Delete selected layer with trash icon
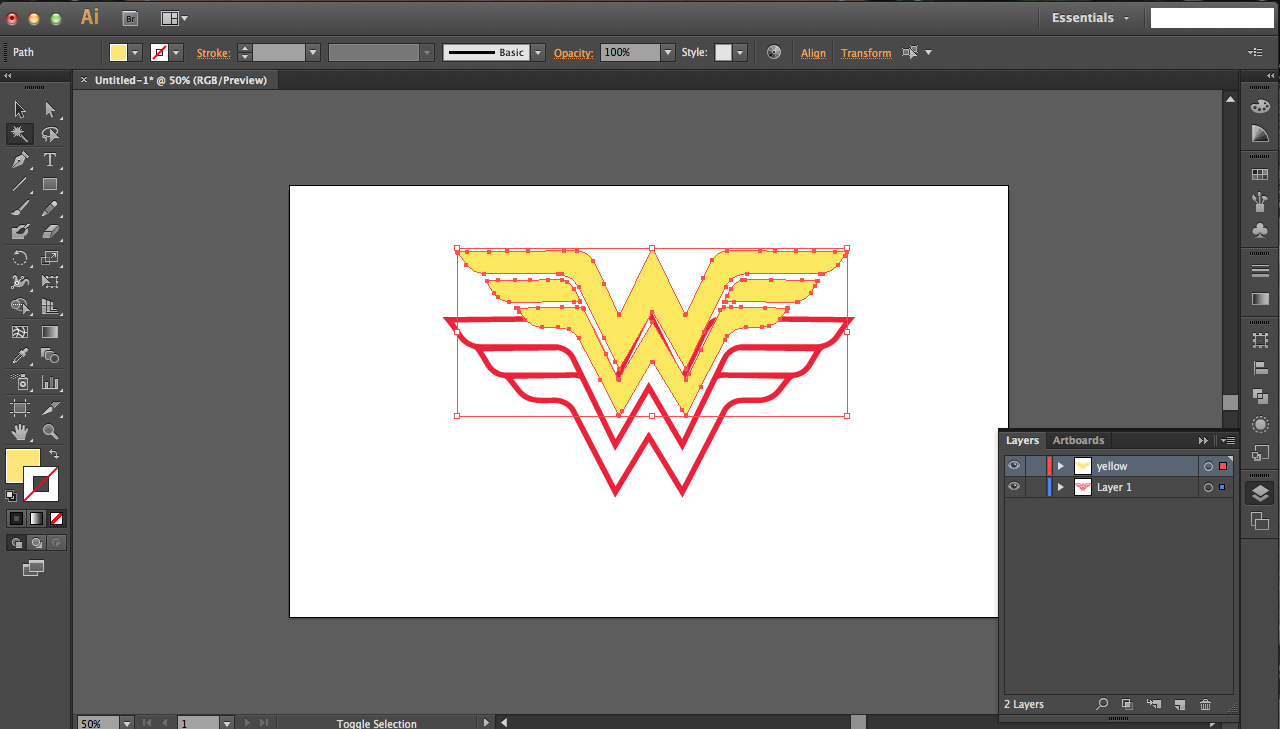The height and width of the screenshot is (729, 1280). (1205, 705)
